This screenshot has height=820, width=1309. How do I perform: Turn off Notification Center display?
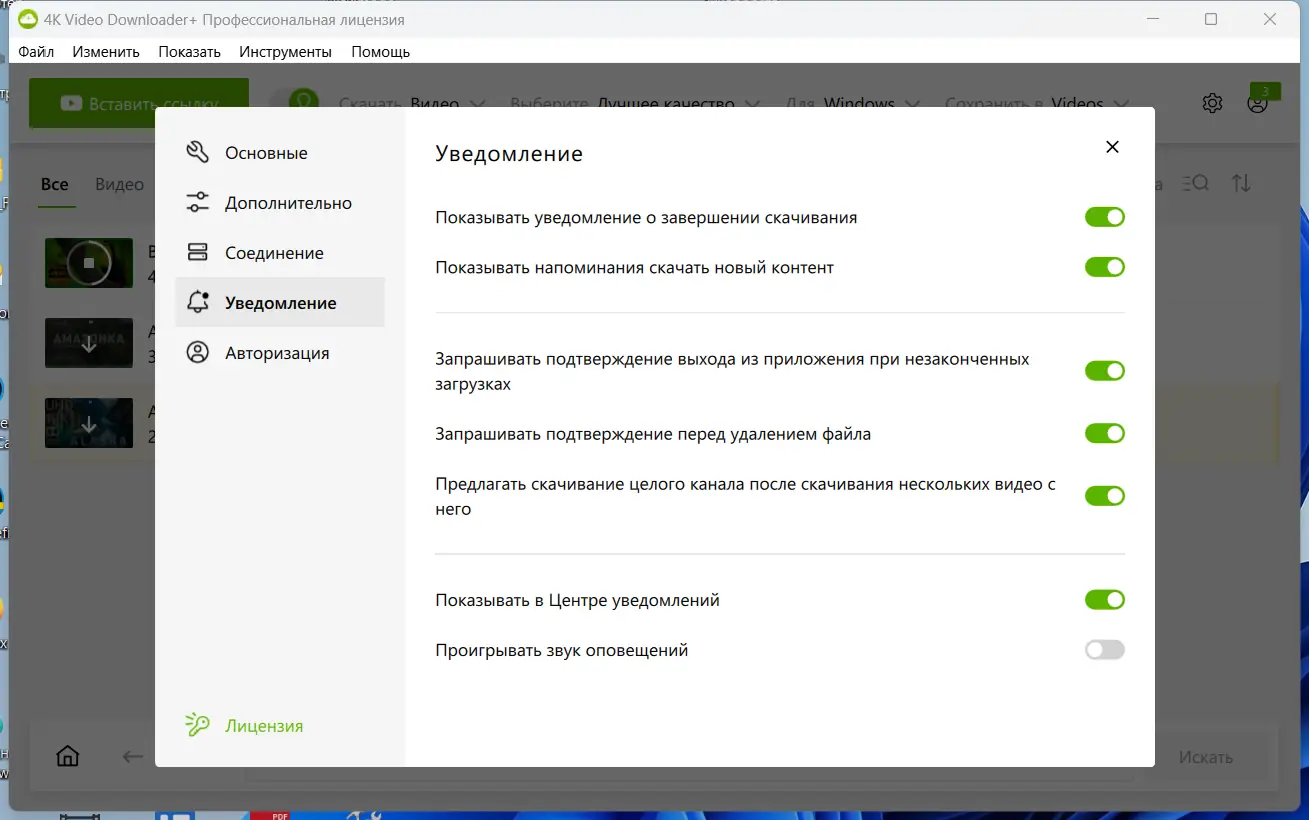click(x=1104, y=599)
